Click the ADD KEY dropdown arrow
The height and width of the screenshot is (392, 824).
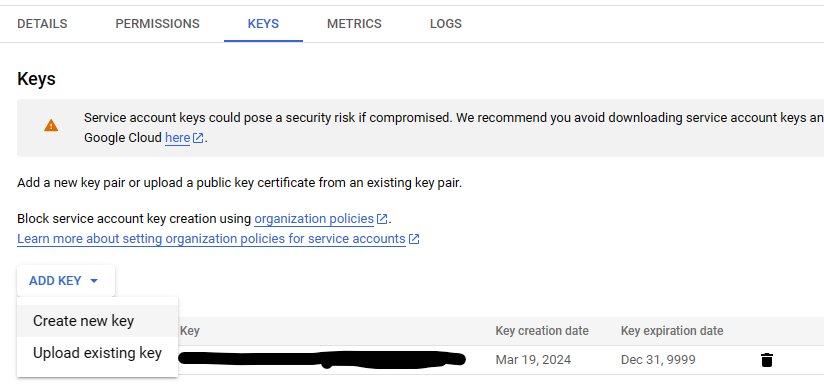[94, 281]
